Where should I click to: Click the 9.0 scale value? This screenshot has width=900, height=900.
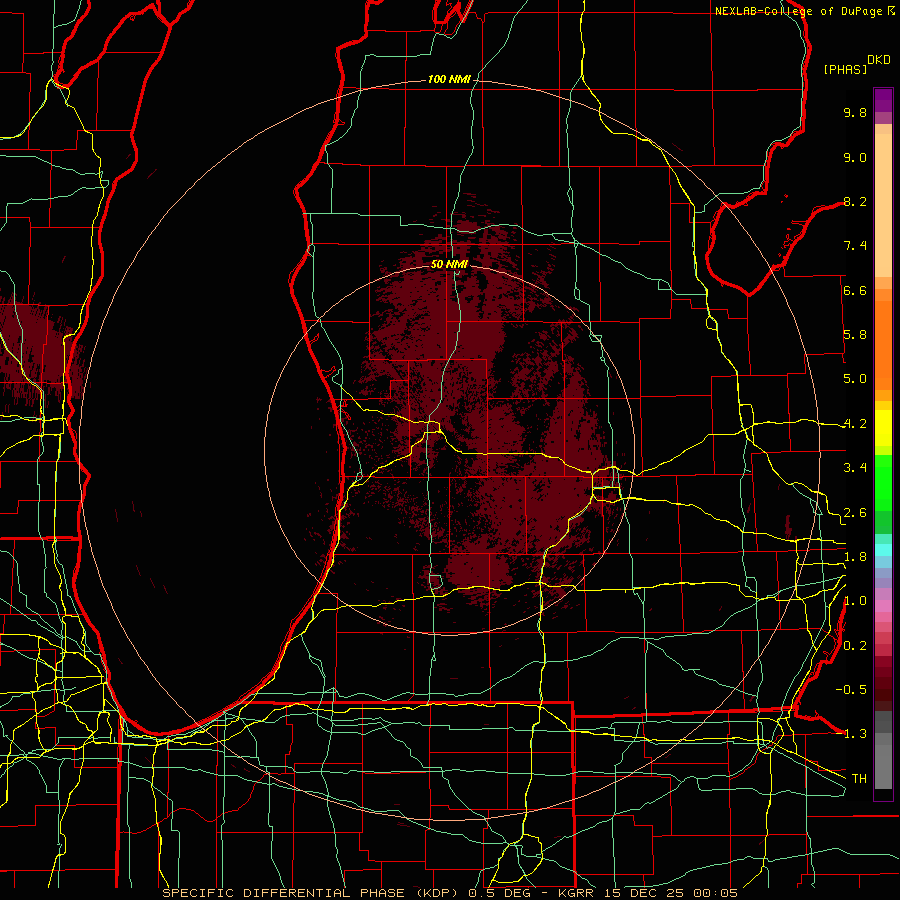[x=855, y=157]
